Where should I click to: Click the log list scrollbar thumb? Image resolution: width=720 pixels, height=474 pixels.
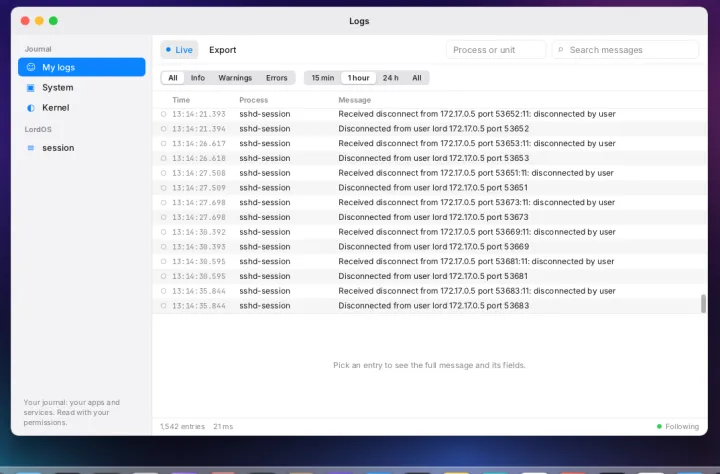click(x=703, y=304)
